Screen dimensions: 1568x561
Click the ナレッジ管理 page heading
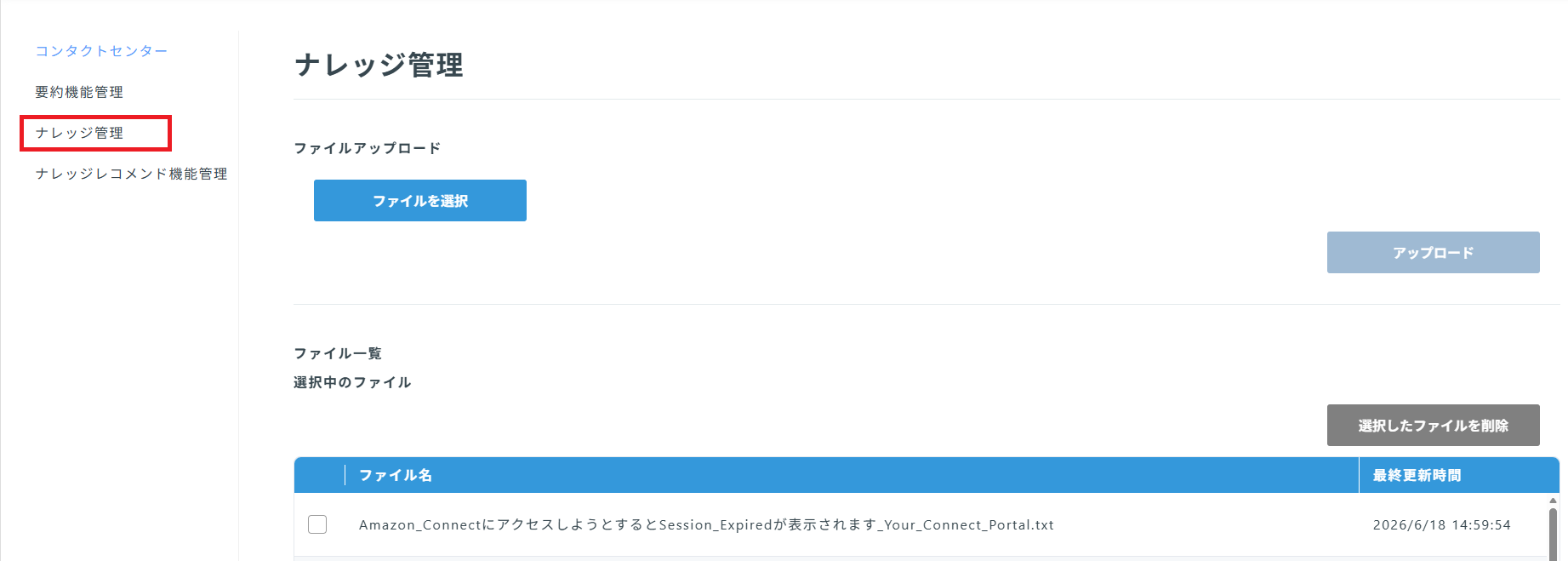[379, 65]
